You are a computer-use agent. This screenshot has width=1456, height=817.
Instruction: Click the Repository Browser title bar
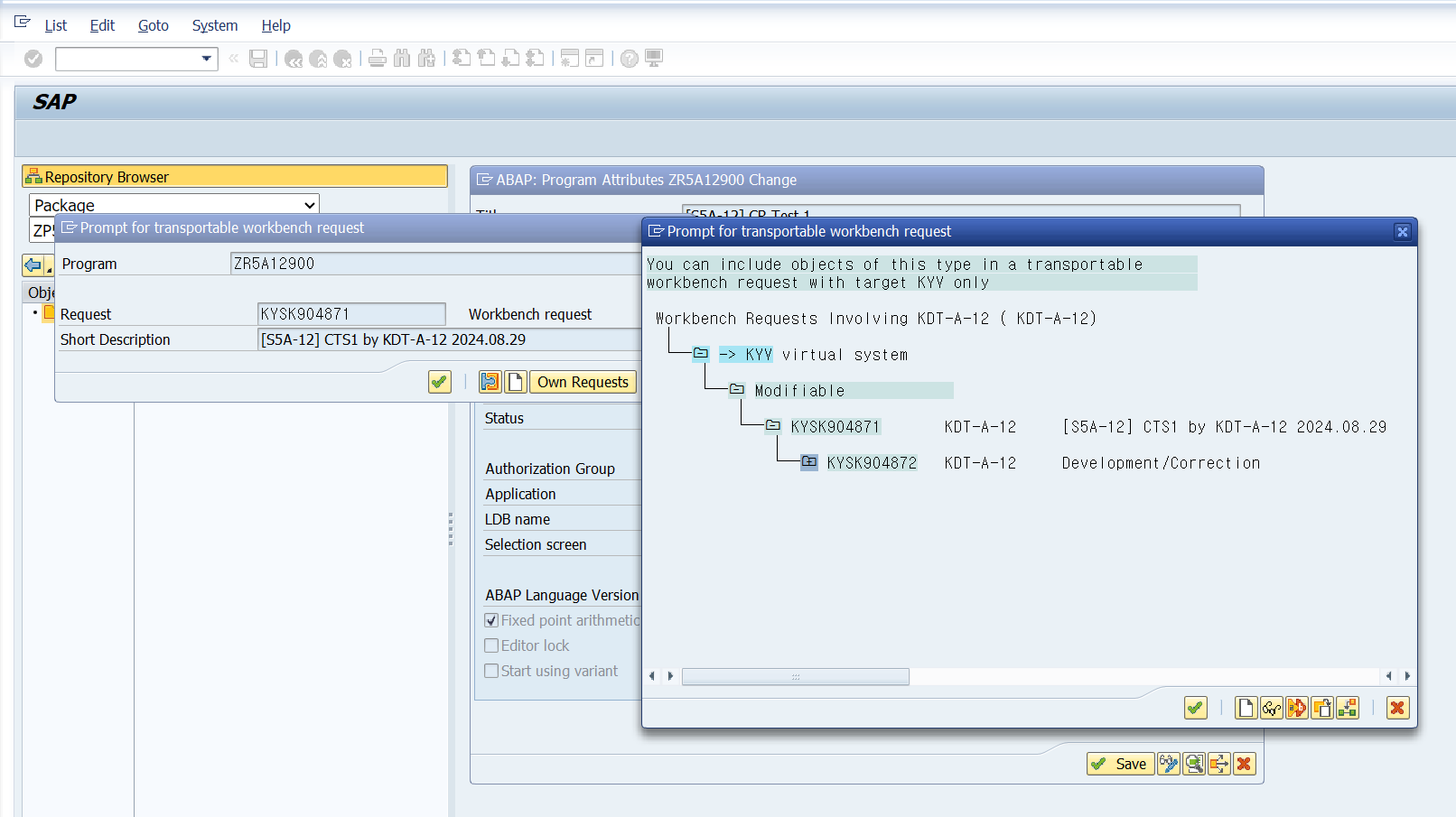coord(235,176)
